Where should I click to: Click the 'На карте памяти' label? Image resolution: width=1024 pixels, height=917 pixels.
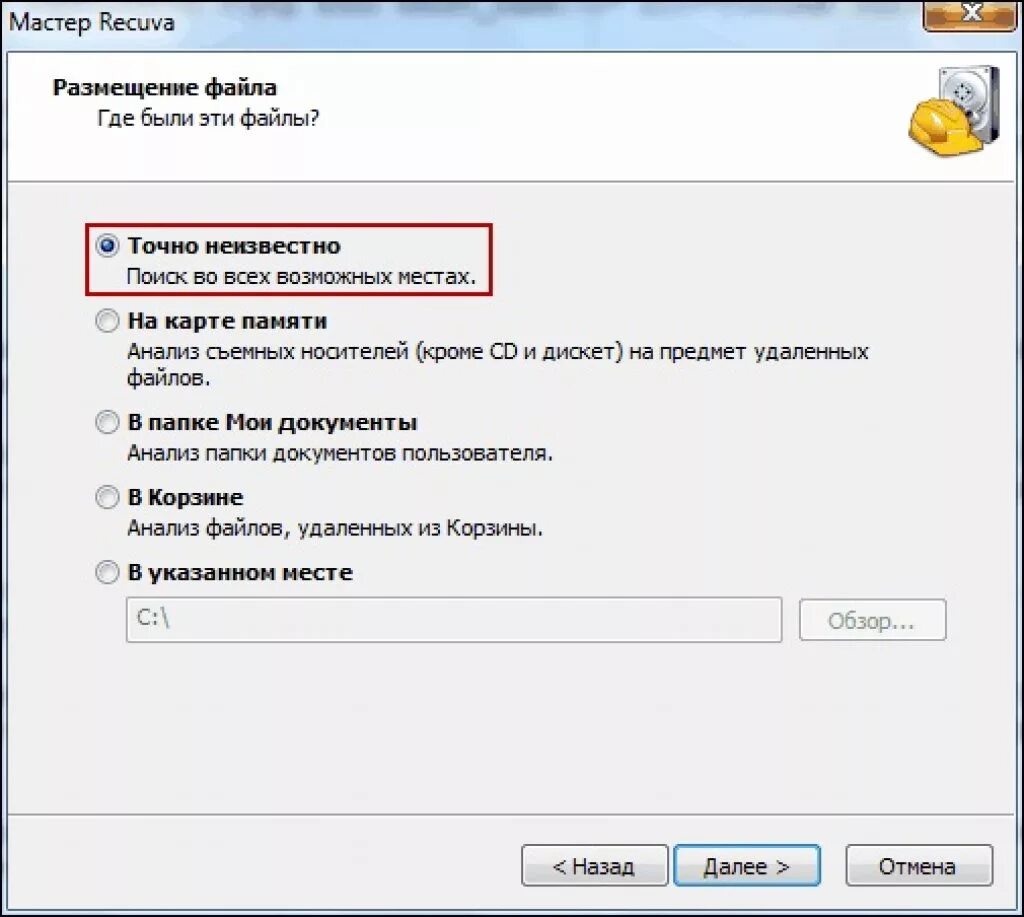227,321
